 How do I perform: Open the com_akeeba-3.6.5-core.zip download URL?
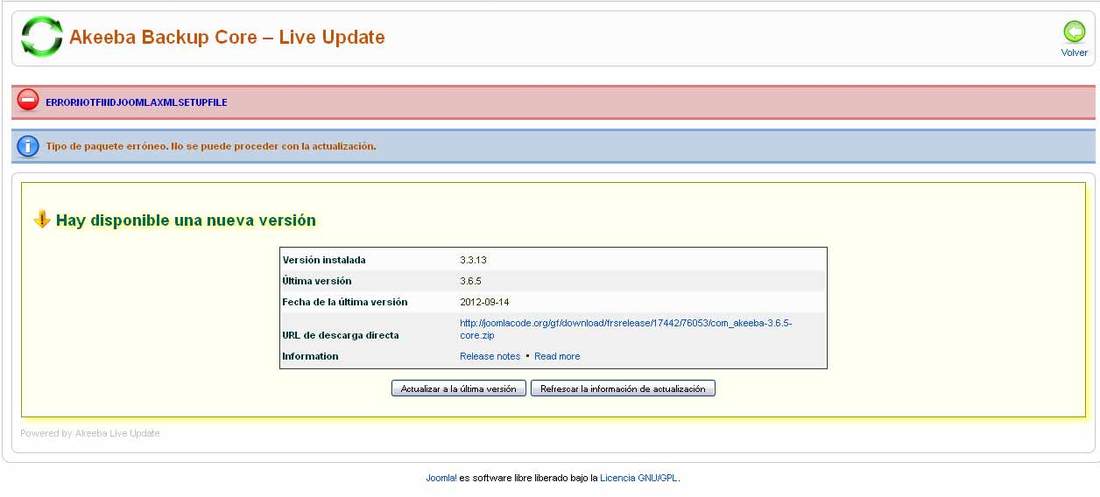pos(626,329)
